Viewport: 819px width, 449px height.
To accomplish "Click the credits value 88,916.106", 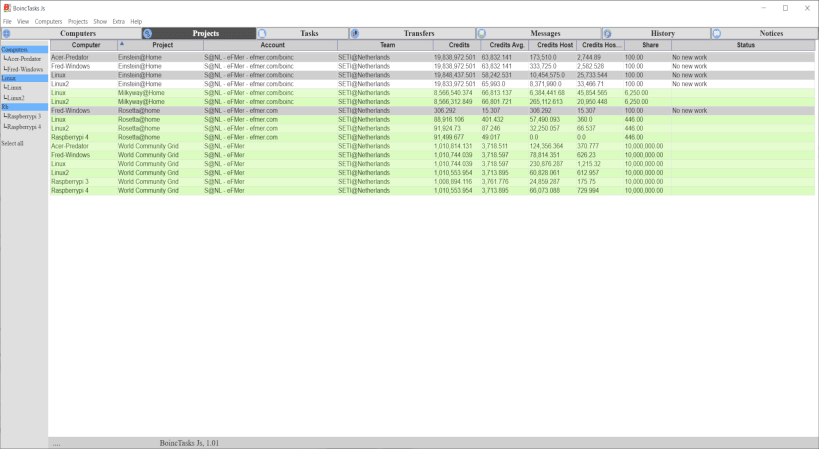I will 449,120.
